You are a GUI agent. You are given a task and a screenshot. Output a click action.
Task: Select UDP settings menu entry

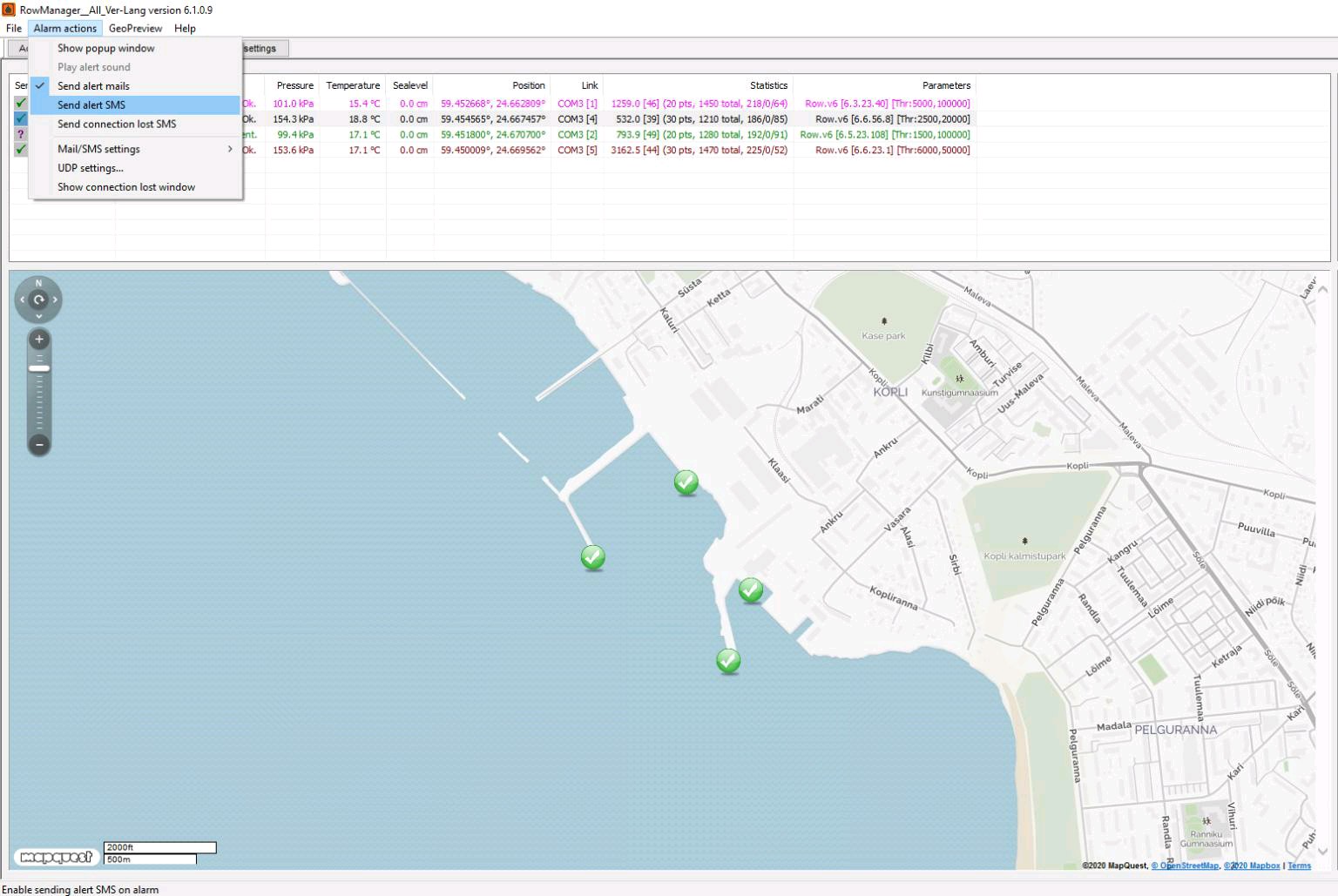pyautogui.click(x=91, y=168)
